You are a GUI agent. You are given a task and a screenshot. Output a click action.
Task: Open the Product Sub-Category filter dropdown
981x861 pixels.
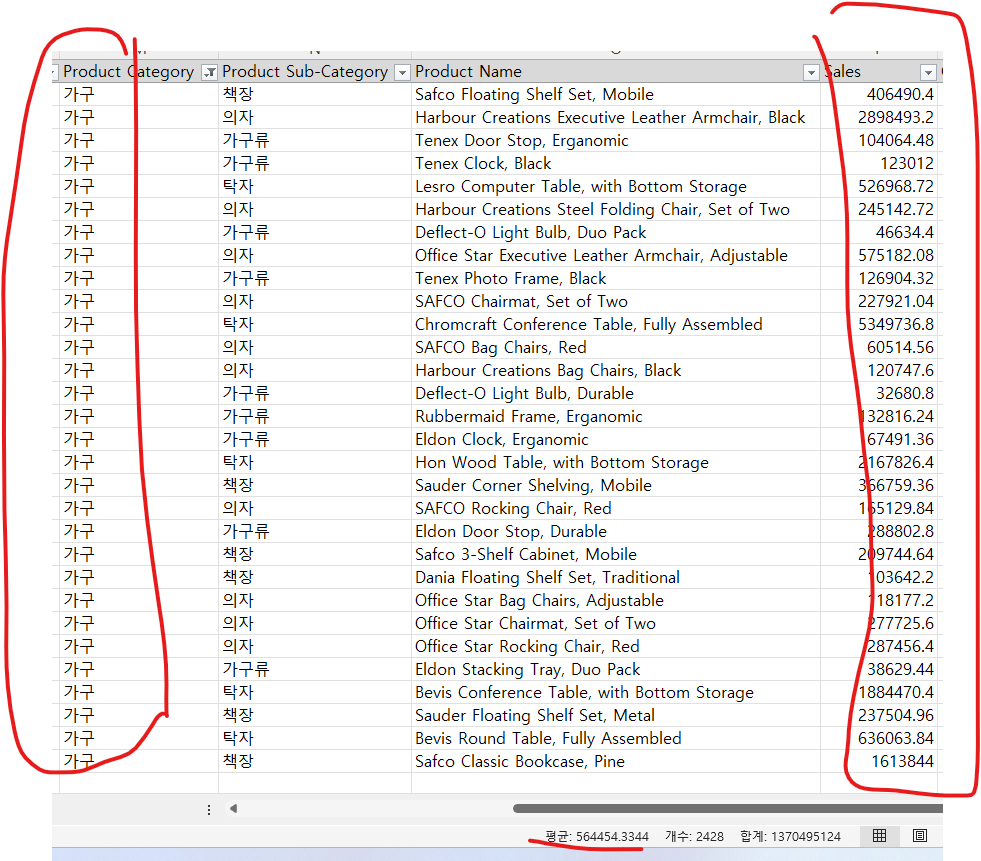402,73
